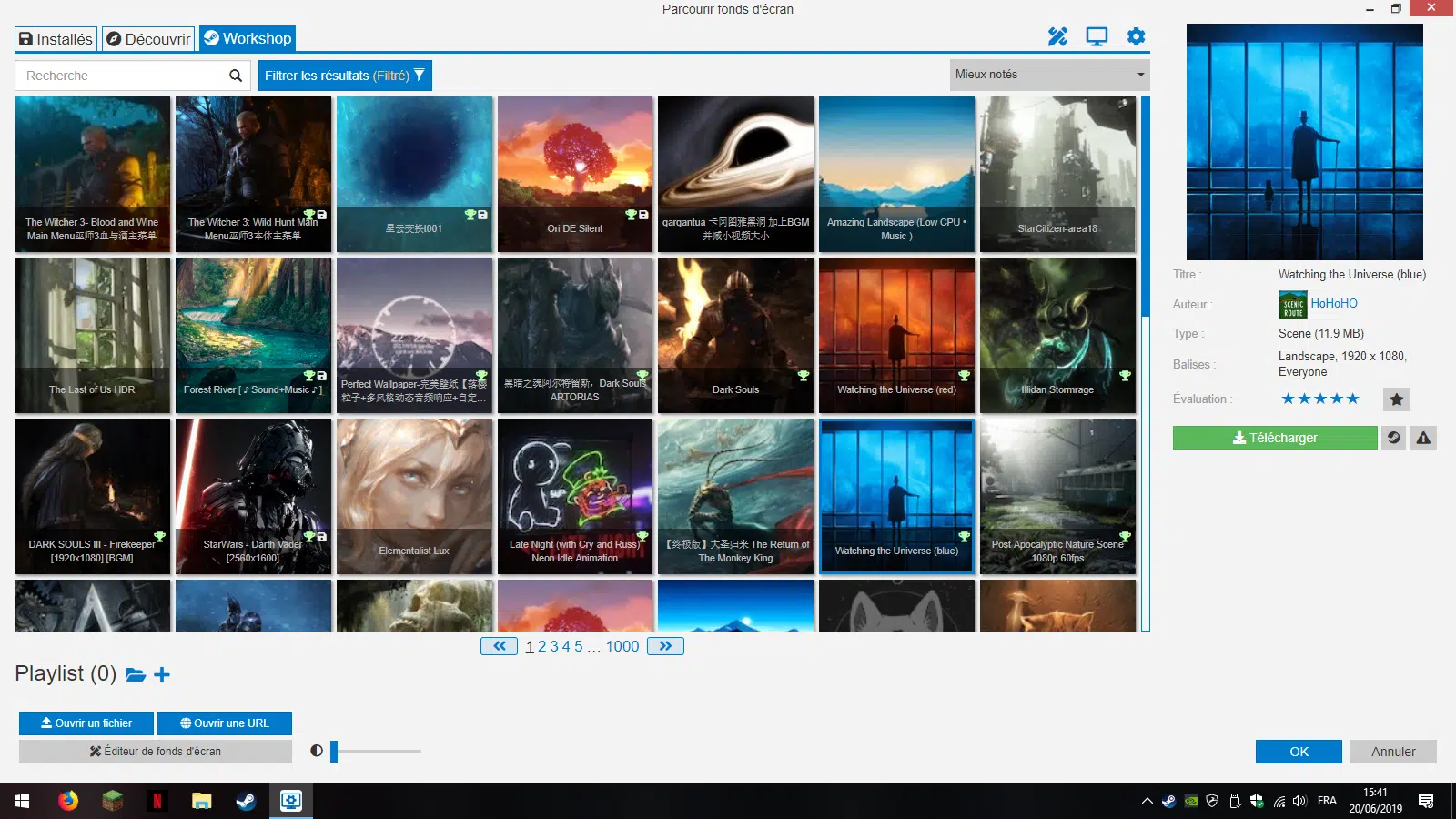Open Netflix from the taskbar
This screenshot has height=819, width=1456.
click(x=157, y=801)
